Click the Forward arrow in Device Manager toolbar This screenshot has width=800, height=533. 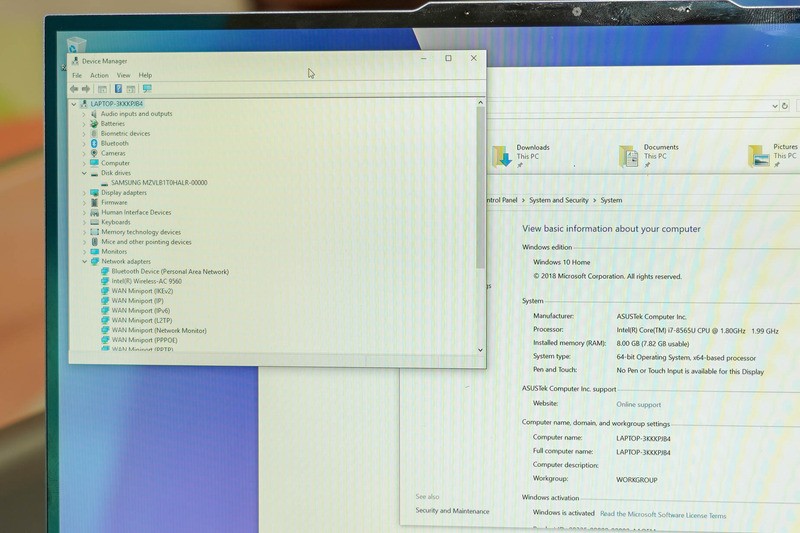(x=86, y=89)
